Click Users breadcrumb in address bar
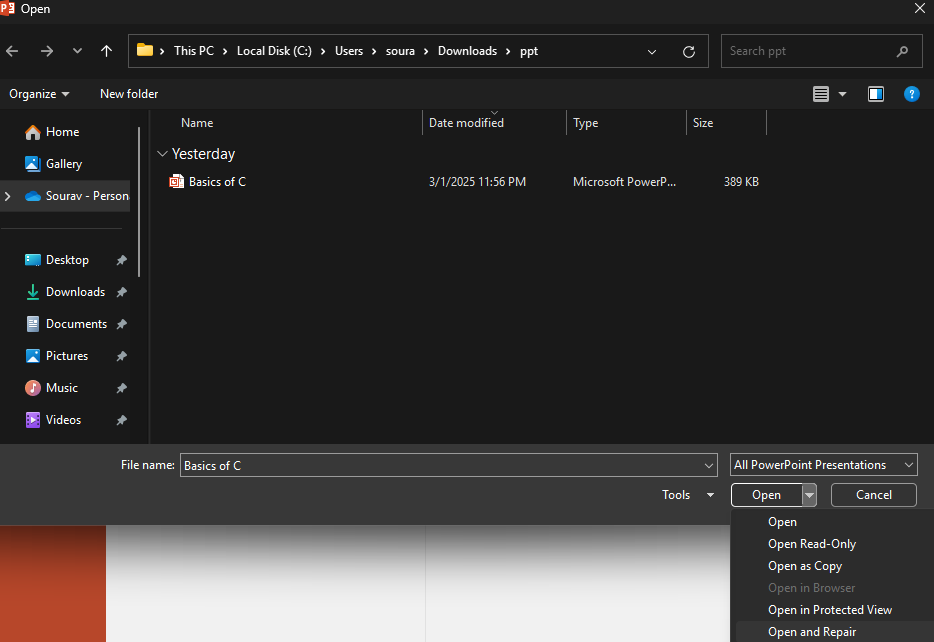Image resolution: width=934 pixels, height=642 pixels. click(348, 51)
